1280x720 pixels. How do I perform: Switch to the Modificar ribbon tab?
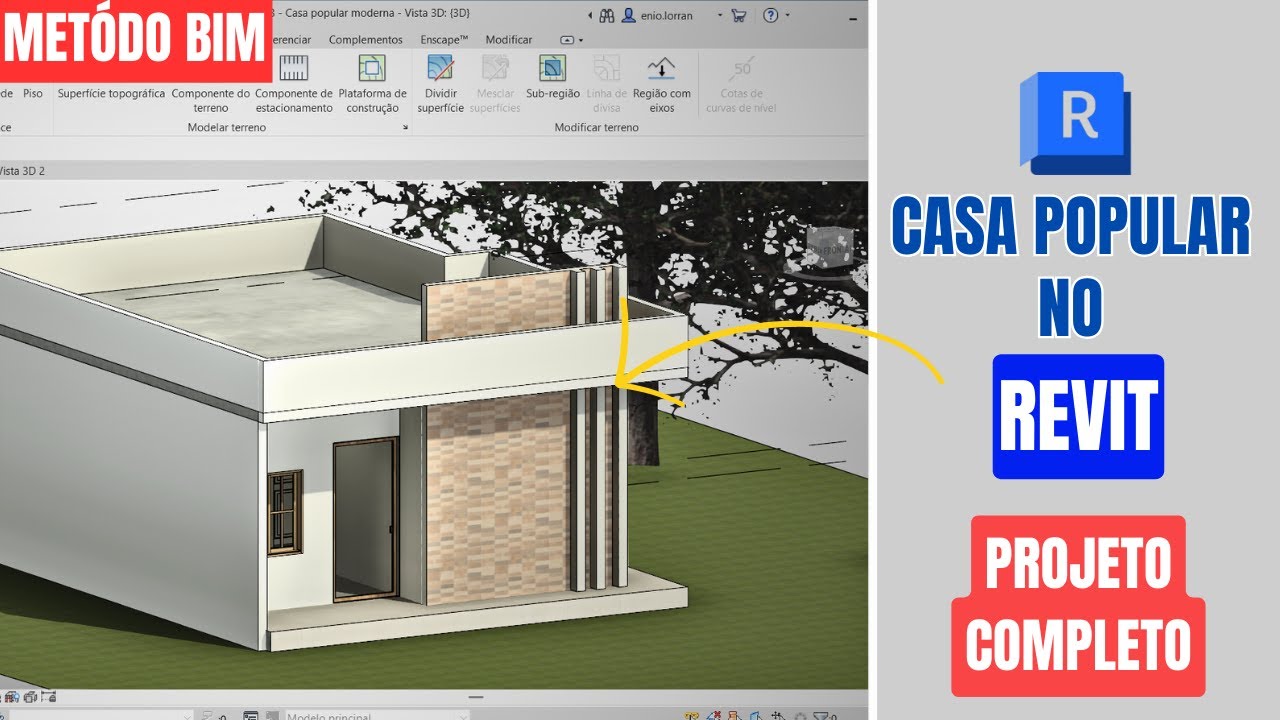pos(509,40)
